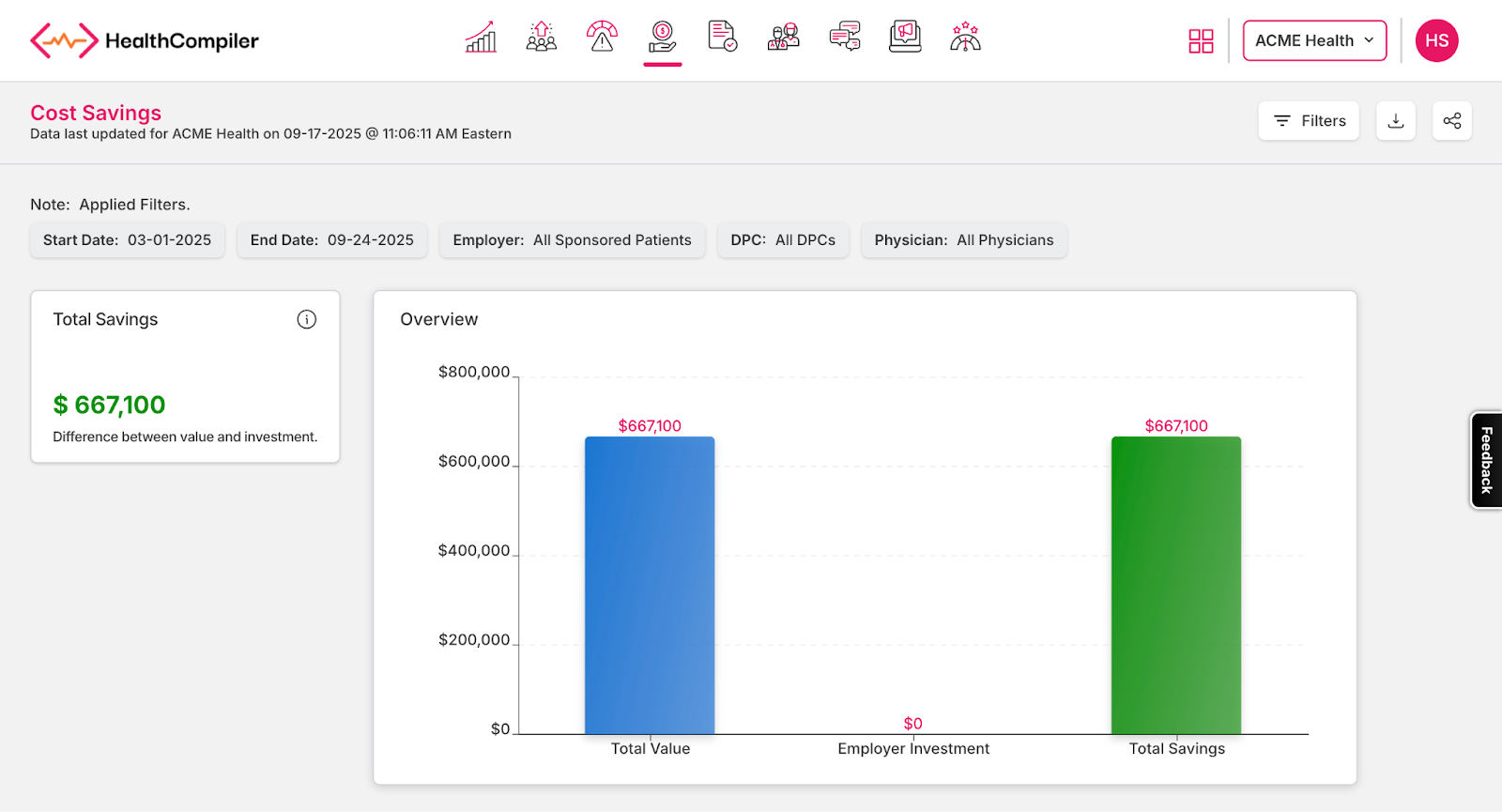Open the chat bubbles nav icon

[x=845, y=38]
